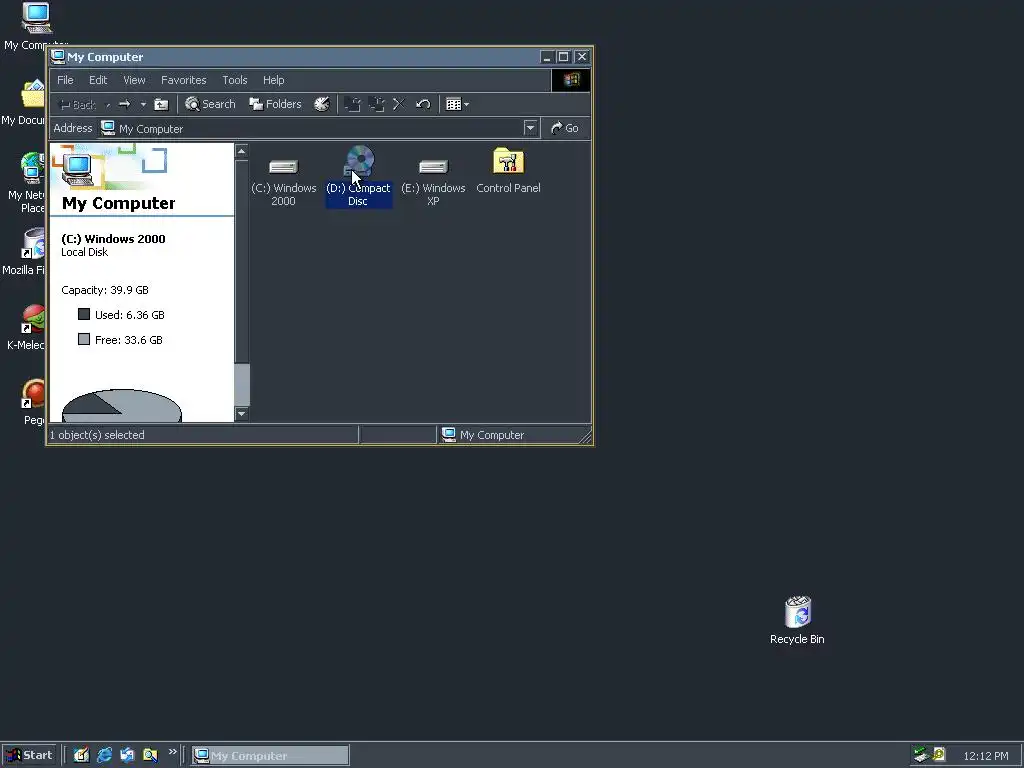Click the (C:) Windows 2000 heading in info pane
Screen dimensions: 1024x768
point(114,239)
